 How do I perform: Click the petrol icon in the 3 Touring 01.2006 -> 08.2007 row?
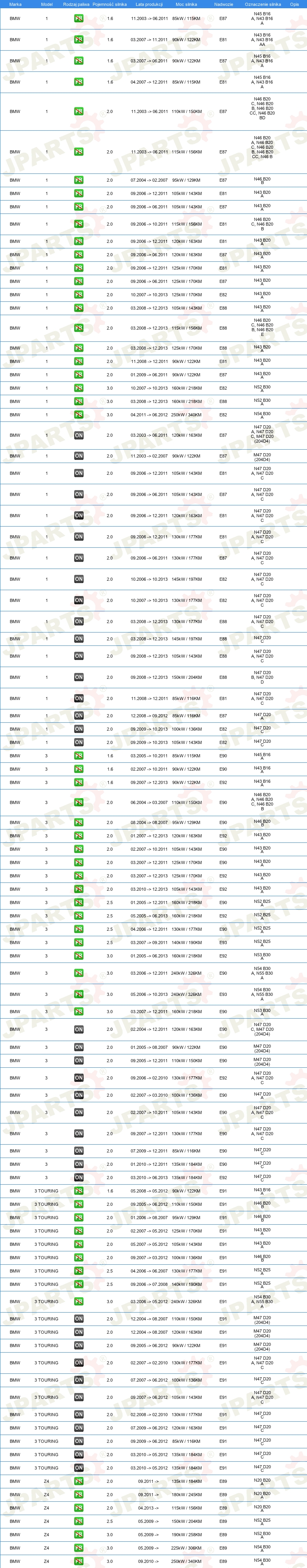click(x=79, y=1218)
